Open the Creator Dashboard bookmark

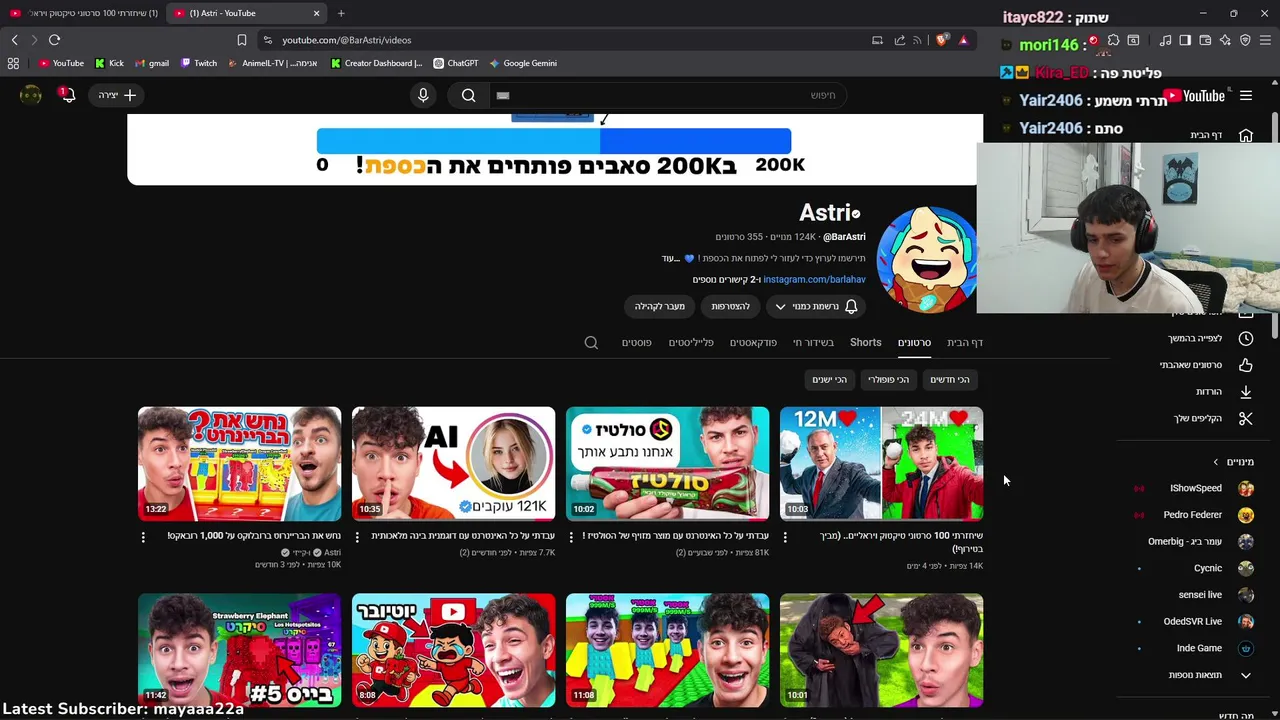pyautogui.click(x=377, y=63)
